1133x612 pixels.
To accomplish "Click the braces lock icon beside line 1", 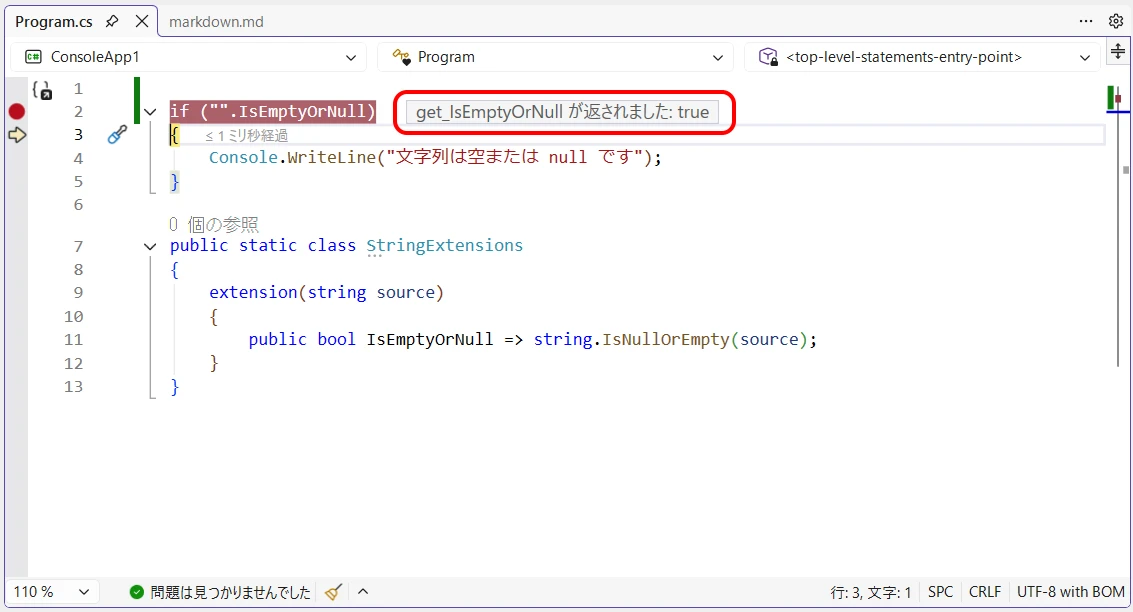I will [41, 90].
